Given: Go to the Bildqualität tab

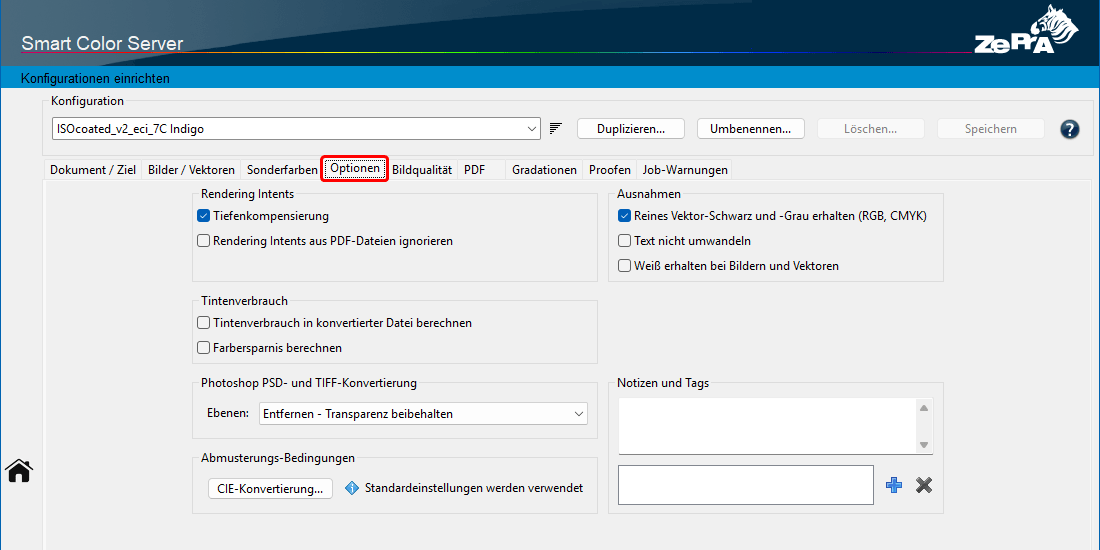Looking at the screenshot, I should (x=422, y=170).
